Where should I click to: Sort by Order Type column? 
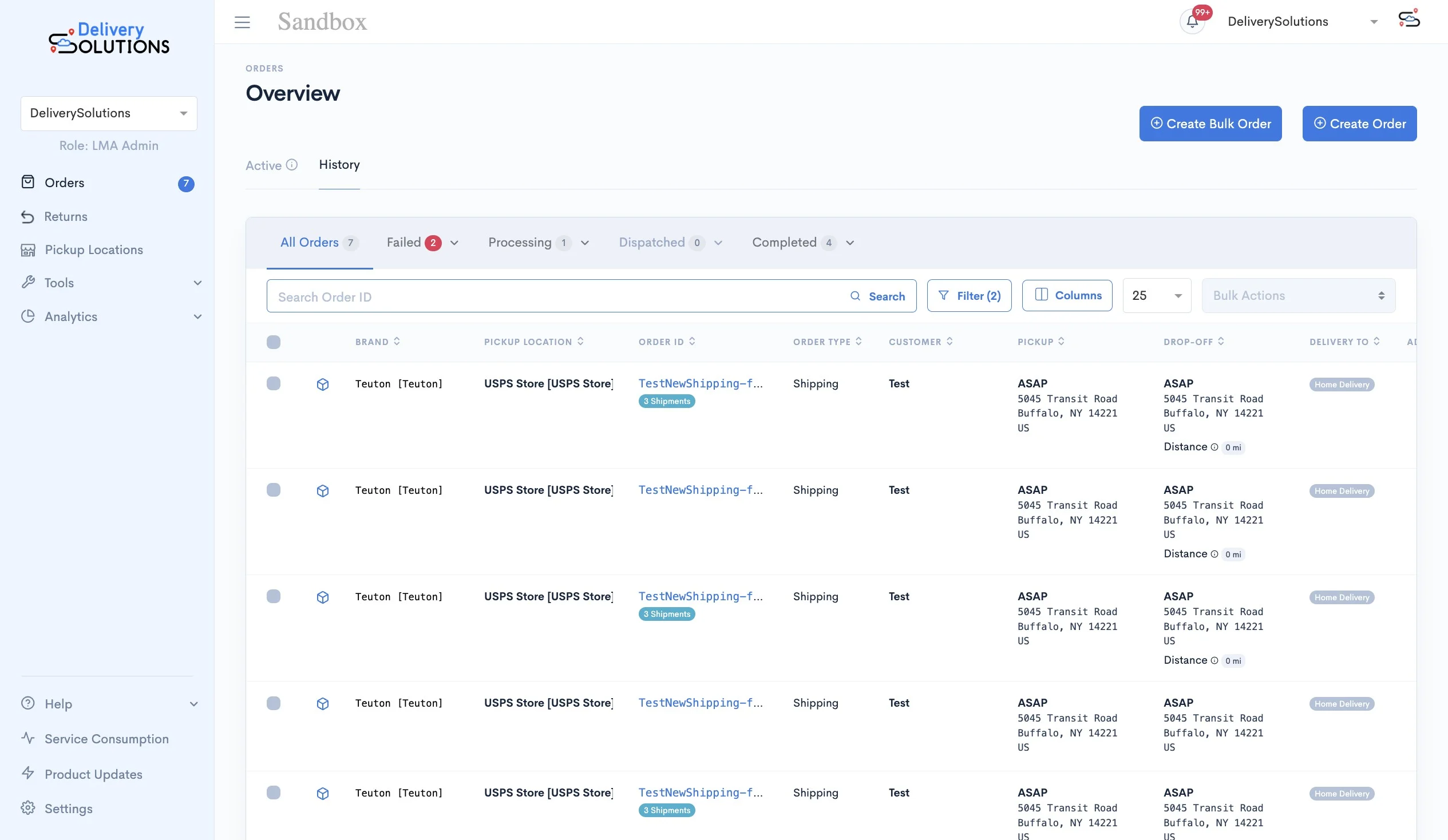858,341
